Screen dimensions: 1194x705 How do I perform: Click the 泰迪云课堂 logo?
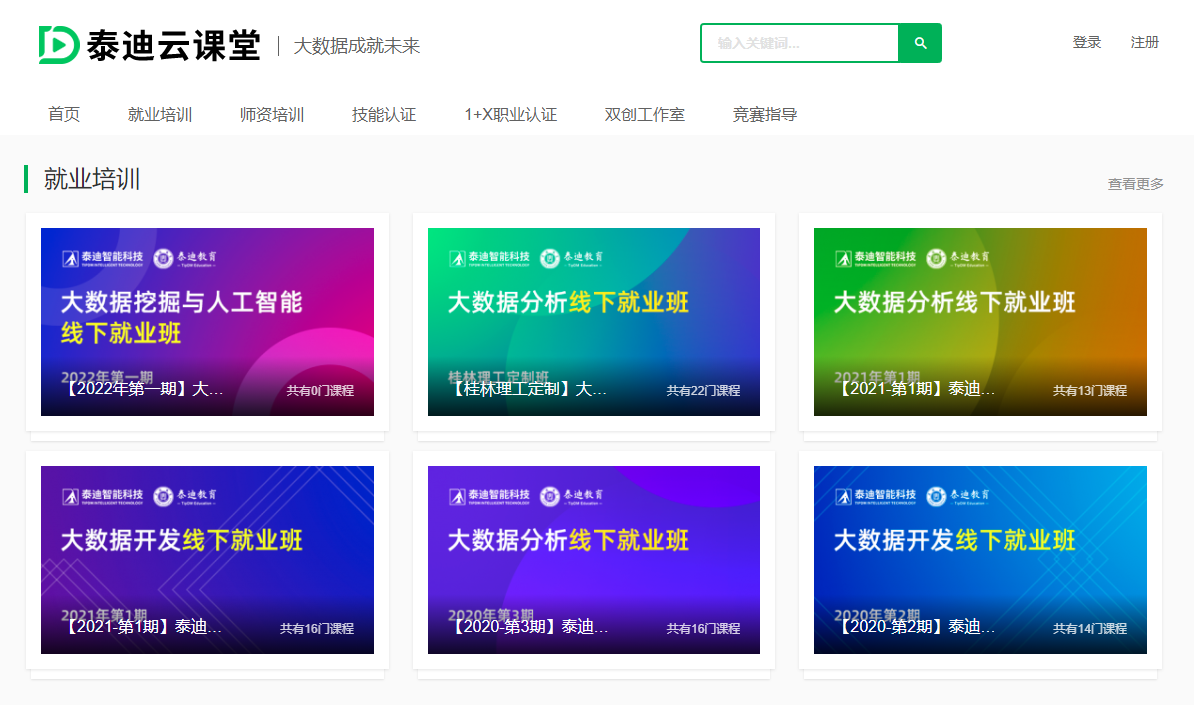[149, 45]
